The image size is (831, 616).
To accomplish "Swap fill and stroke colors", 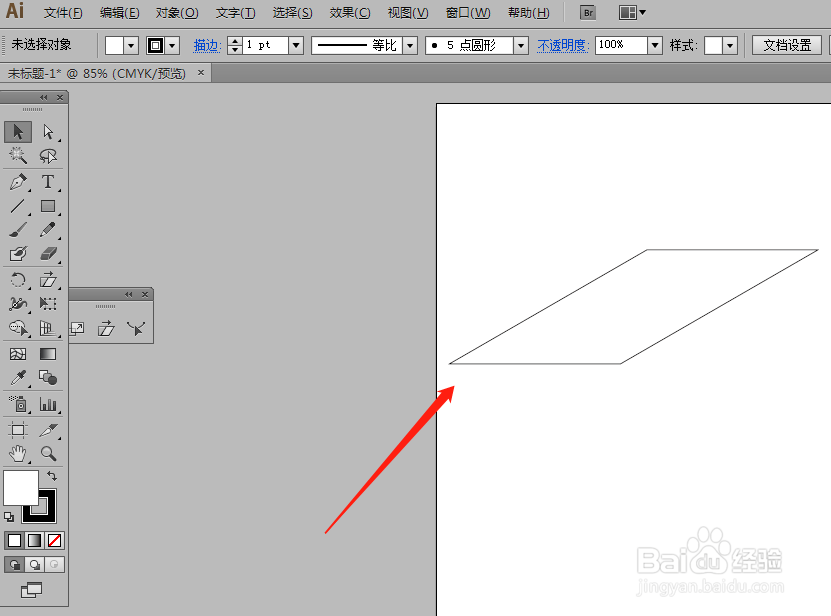I will (52, 476).
